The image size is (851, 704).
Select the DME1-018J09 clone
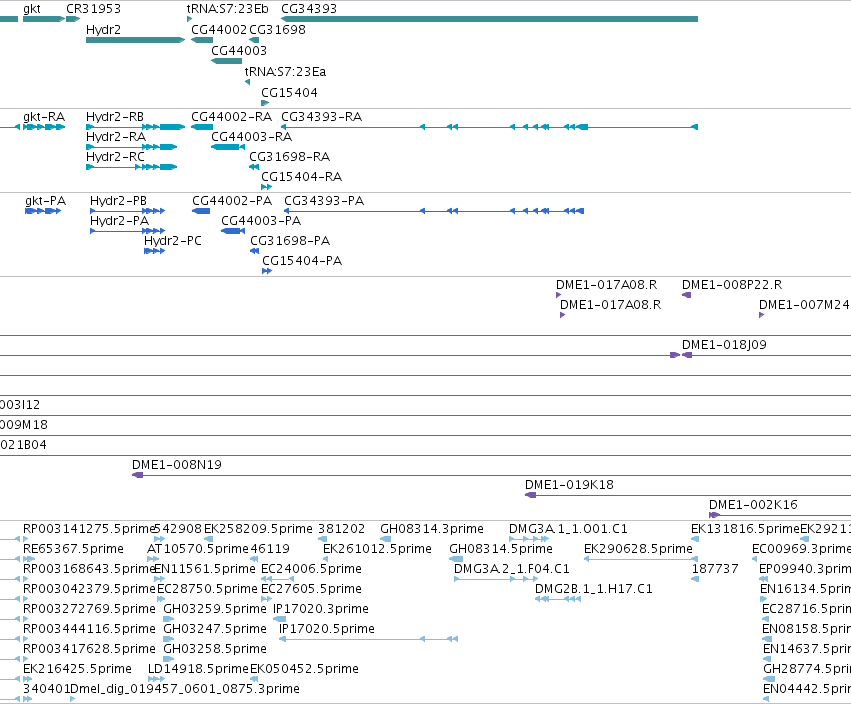click(x=766, y=356)
